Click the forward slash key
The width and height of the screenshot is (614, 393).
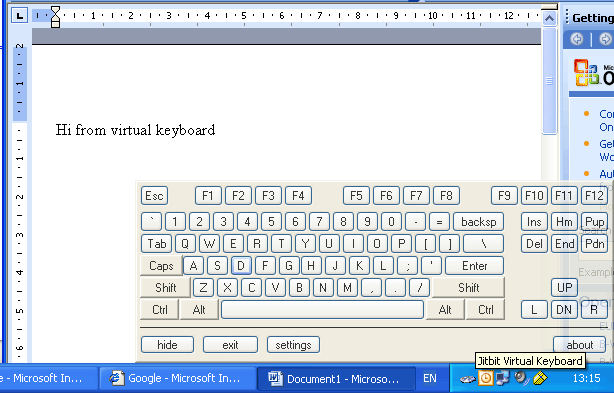(x=419, y=288)
